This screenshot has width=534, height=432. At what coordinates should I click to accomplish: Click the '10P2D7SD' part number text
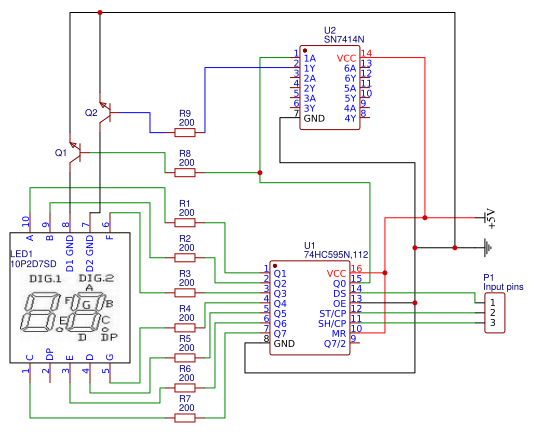[x=33, y=264]
